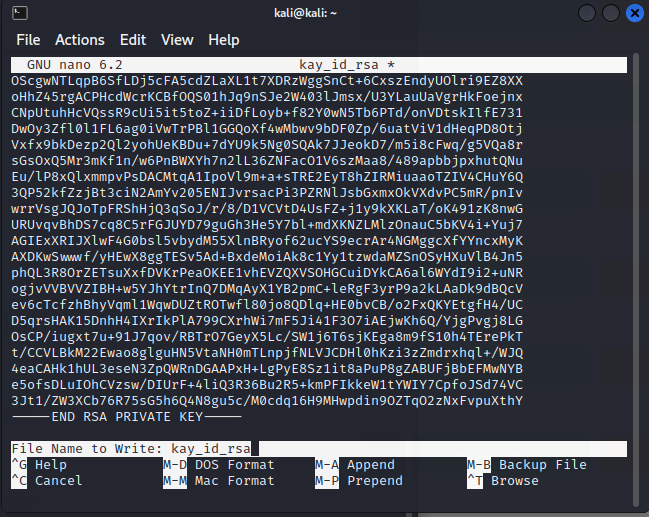Toggle the M-M Mac Format option
Screen dimensions: 649x517
coord(218,481)
